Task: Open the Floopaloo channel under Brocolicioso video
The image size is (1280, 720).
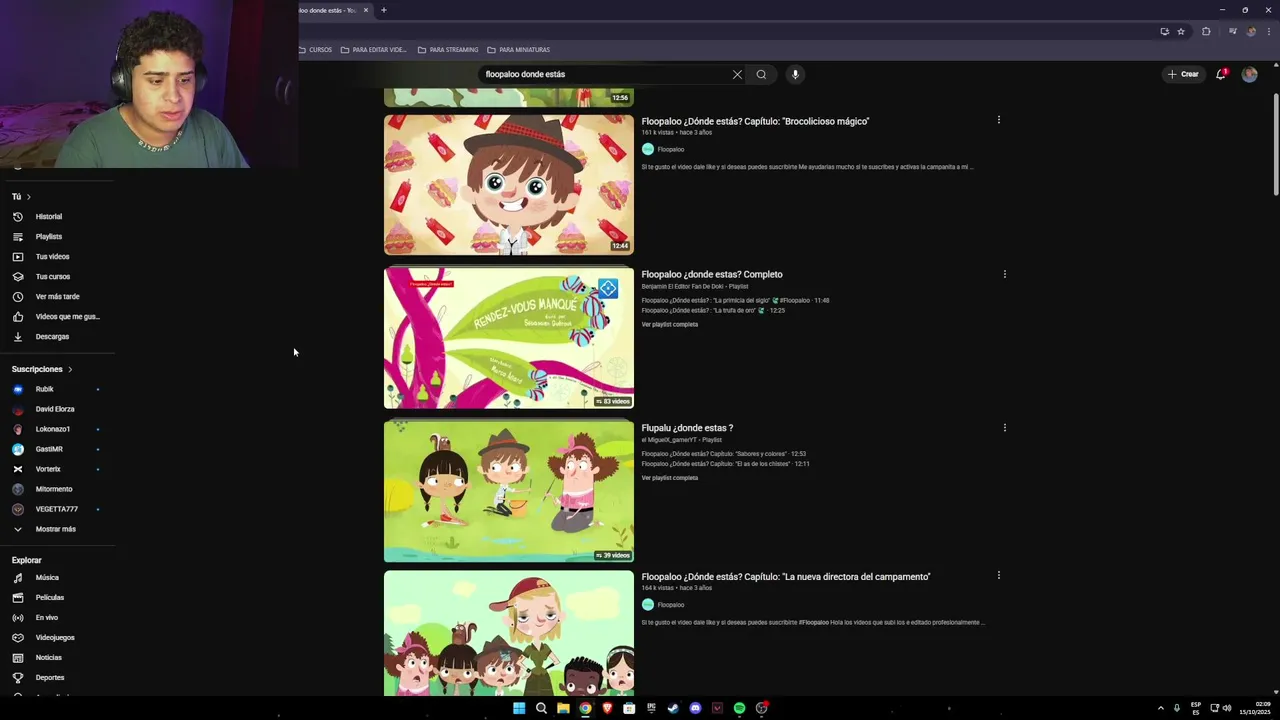Action: click(x=670, y=149)
